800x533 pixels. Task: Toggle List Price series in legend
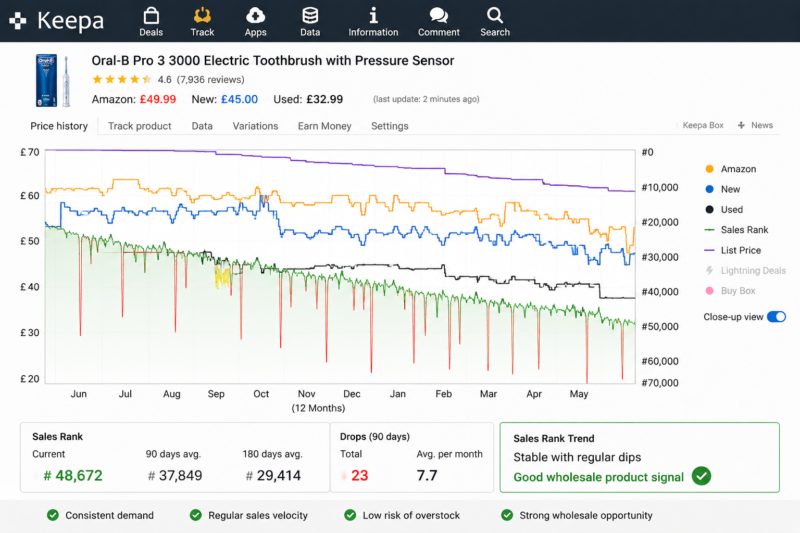[x=733, y=250]
